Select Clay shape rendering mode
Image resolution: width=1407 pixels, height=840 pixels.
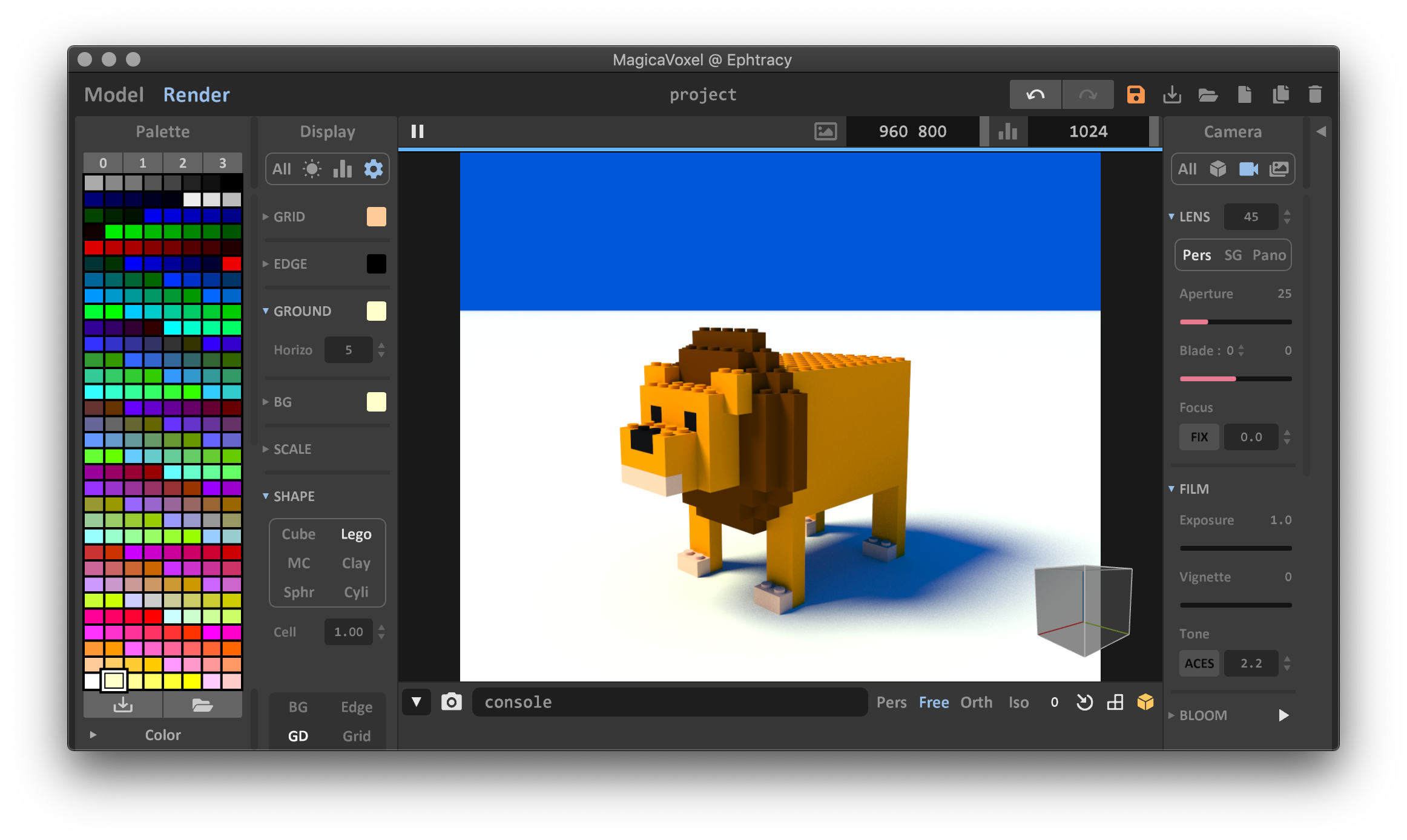355,563
